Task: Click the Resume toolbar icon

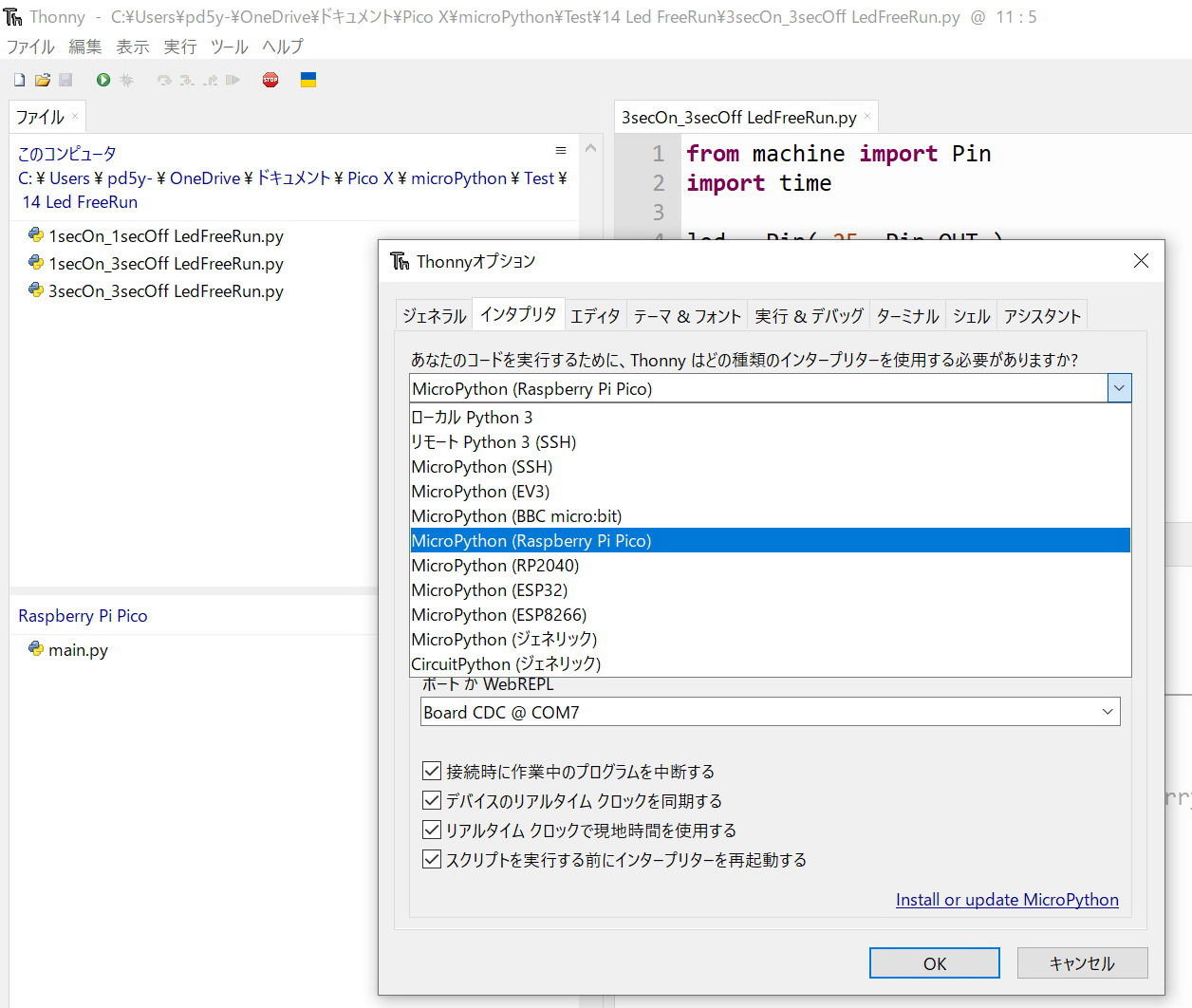Action: tap(233, 81)
